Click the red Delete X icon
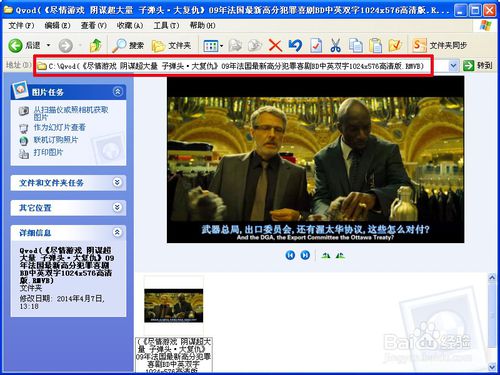This screenshot has height=375, width=500. 275,46
